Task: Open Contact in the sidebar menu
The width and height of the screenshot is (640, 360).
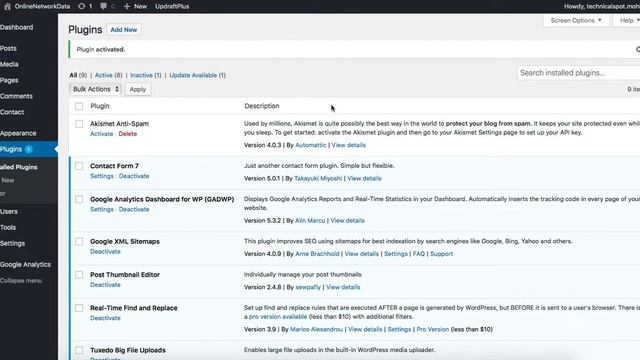Action: 12,112
